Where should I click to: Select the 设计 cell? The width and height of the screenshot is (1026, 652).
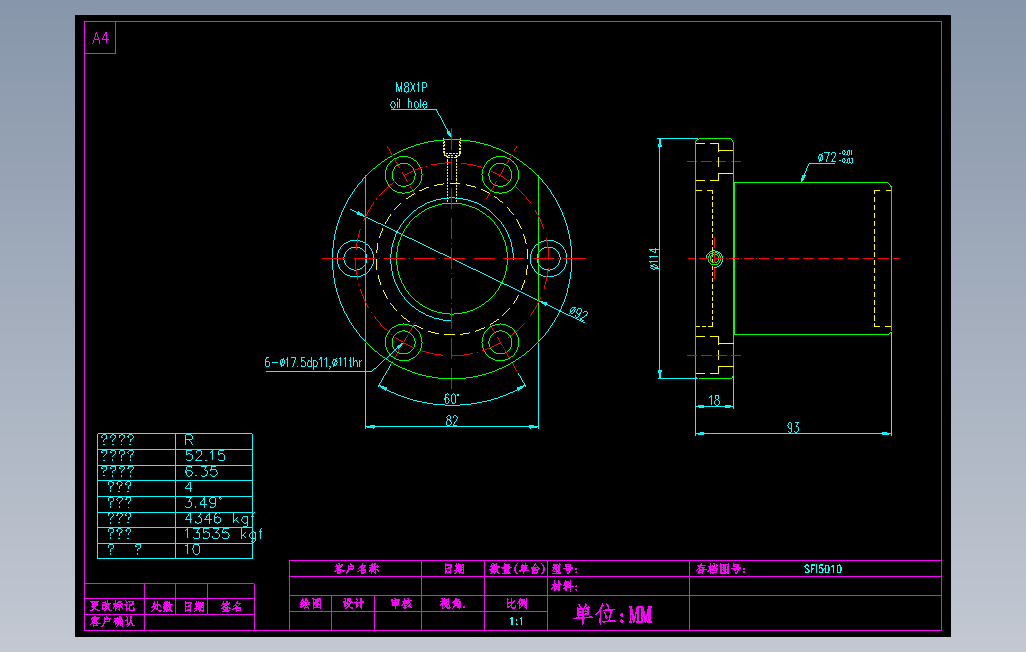353,604
